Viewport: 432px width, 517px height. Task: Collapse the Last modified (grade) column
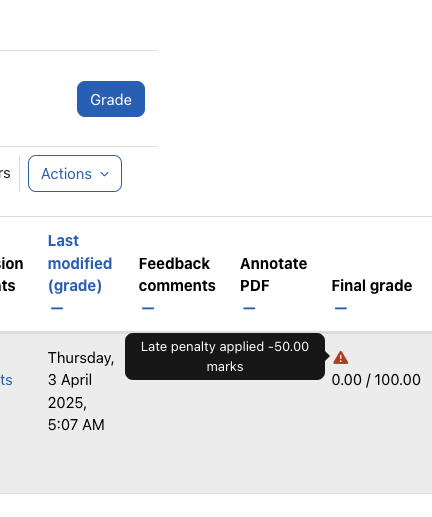pos(57,308)
